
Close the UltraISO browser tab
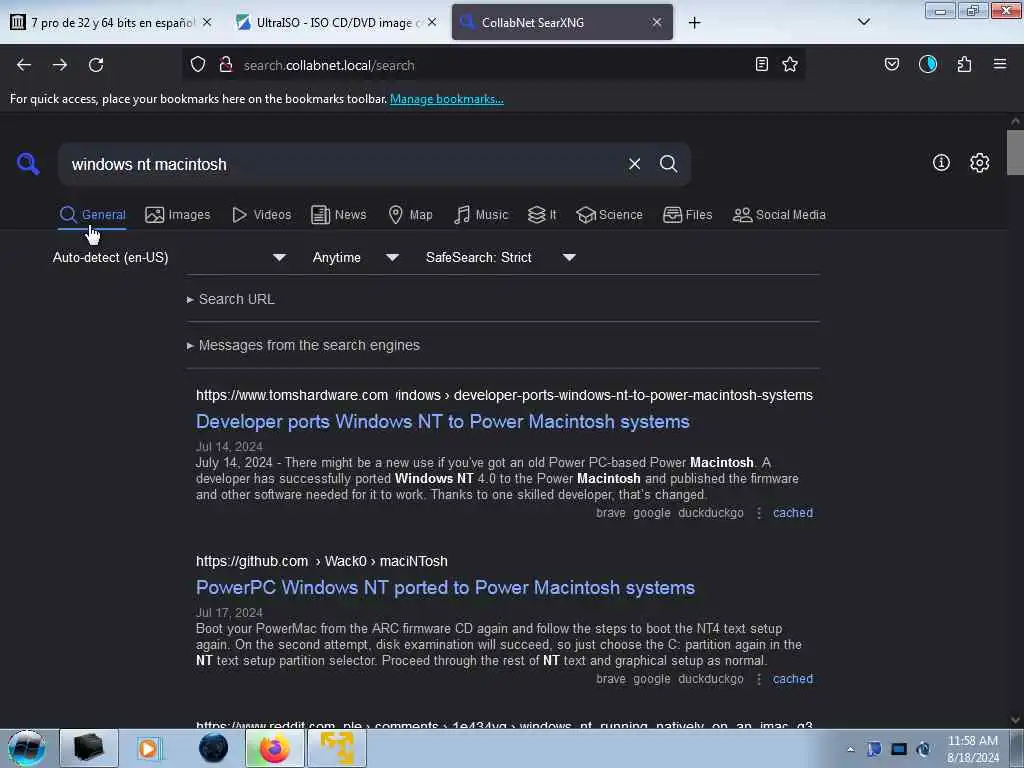(x=432, y=22)
